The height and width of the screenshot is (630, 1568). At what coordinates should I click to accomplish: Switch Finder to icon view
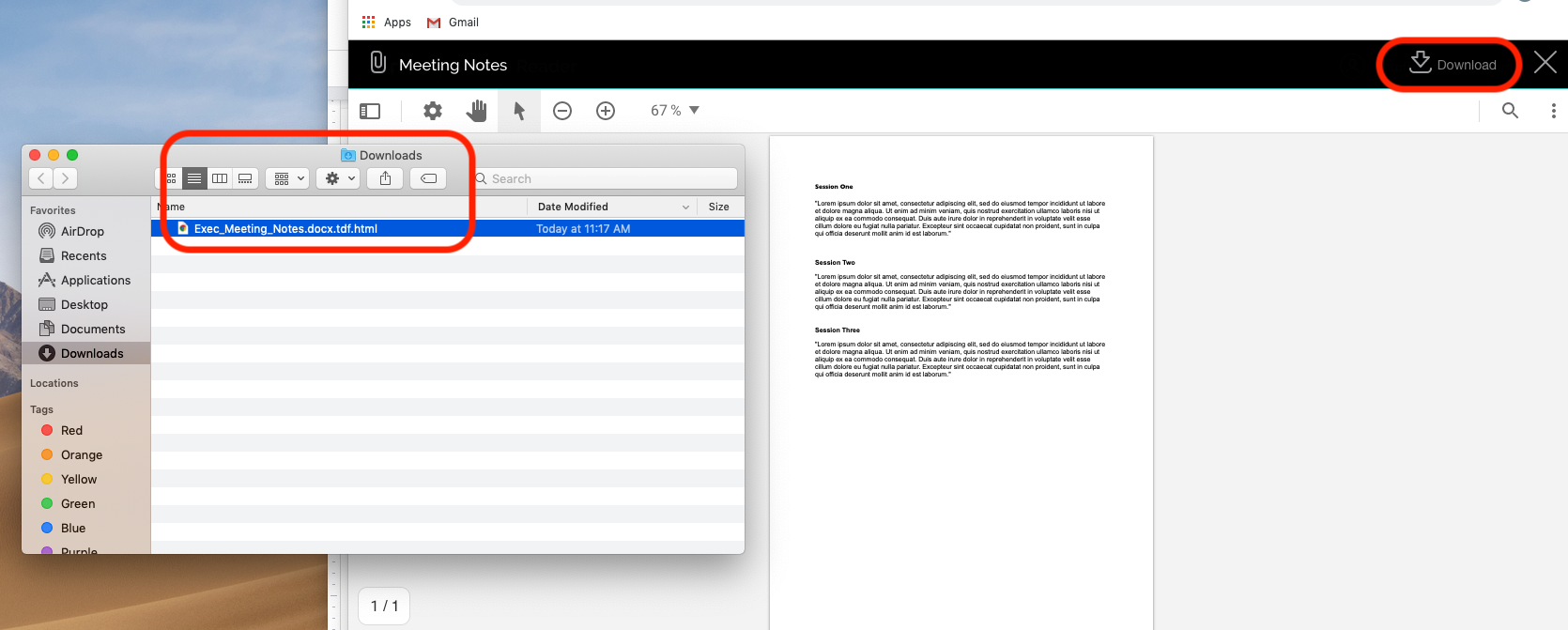(171, 178)
